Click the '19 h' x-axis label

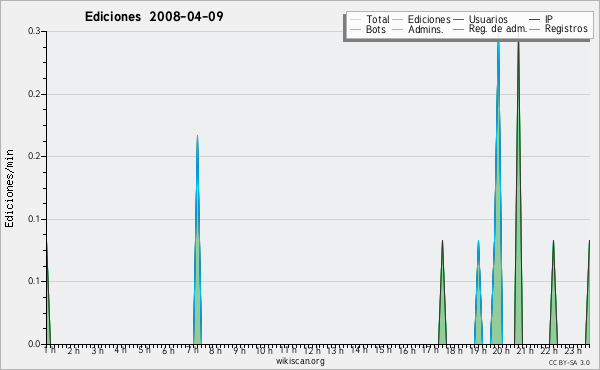pyautogui.click(x=478, y=350)
